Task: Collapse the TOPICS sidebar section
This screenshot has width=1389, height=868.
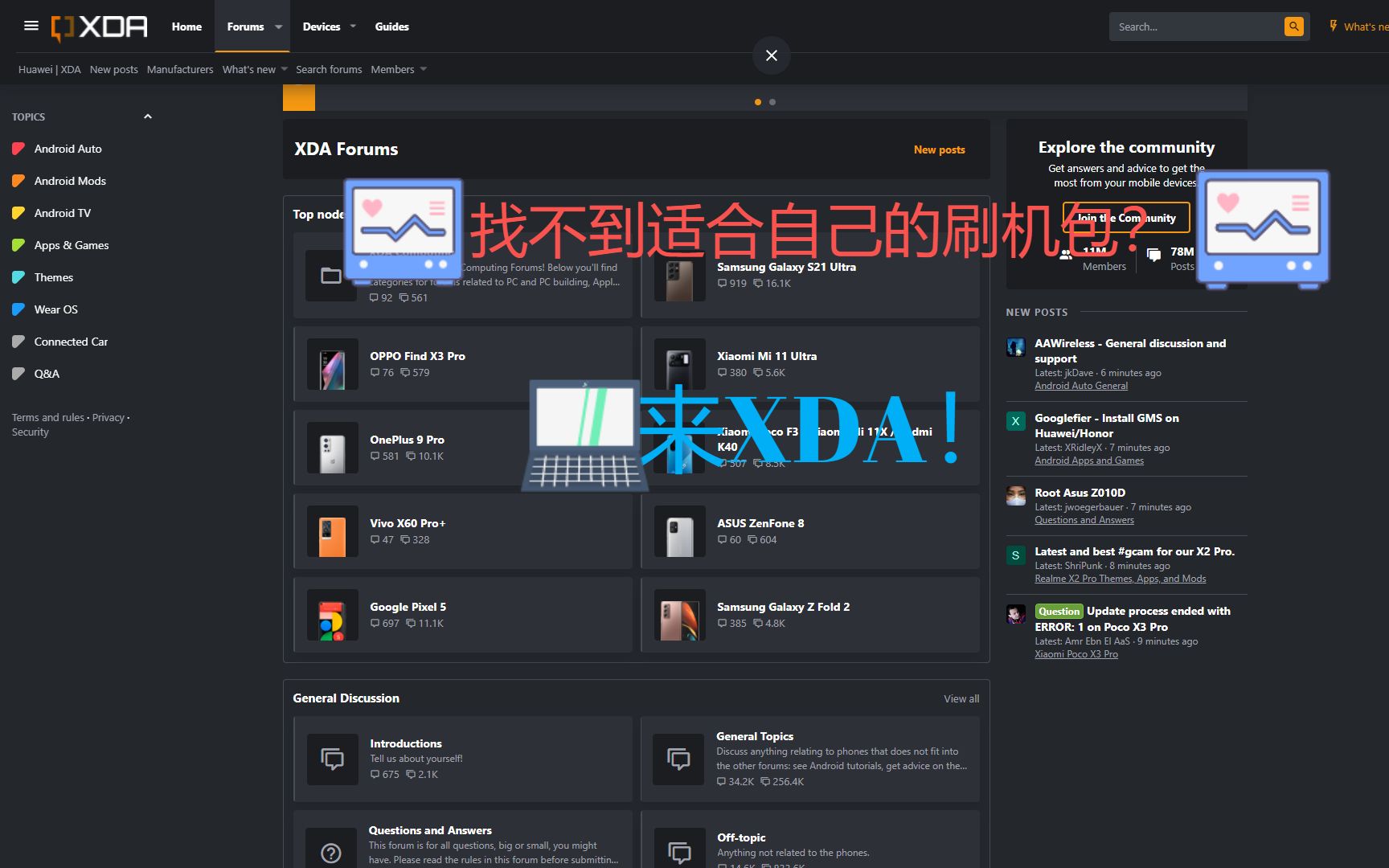Action: (148, 117)
